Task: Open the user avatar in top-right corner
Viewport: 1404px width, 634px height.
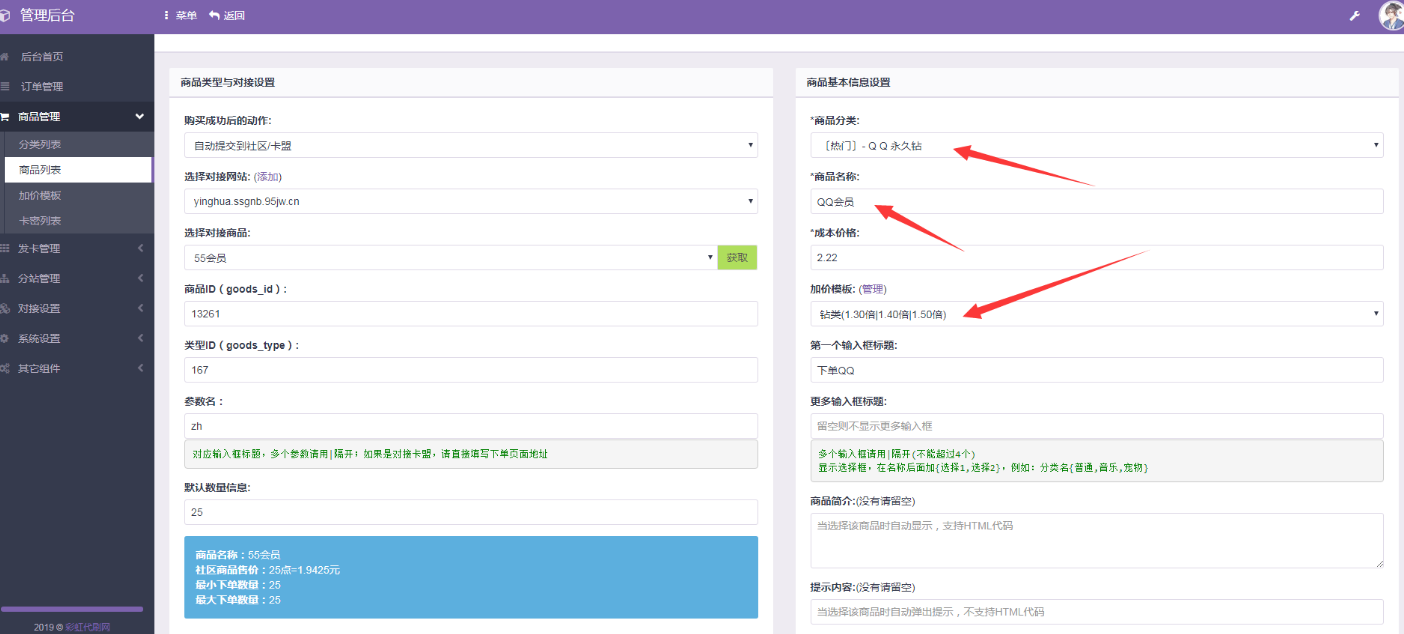Action: (x=1391, y=16)
